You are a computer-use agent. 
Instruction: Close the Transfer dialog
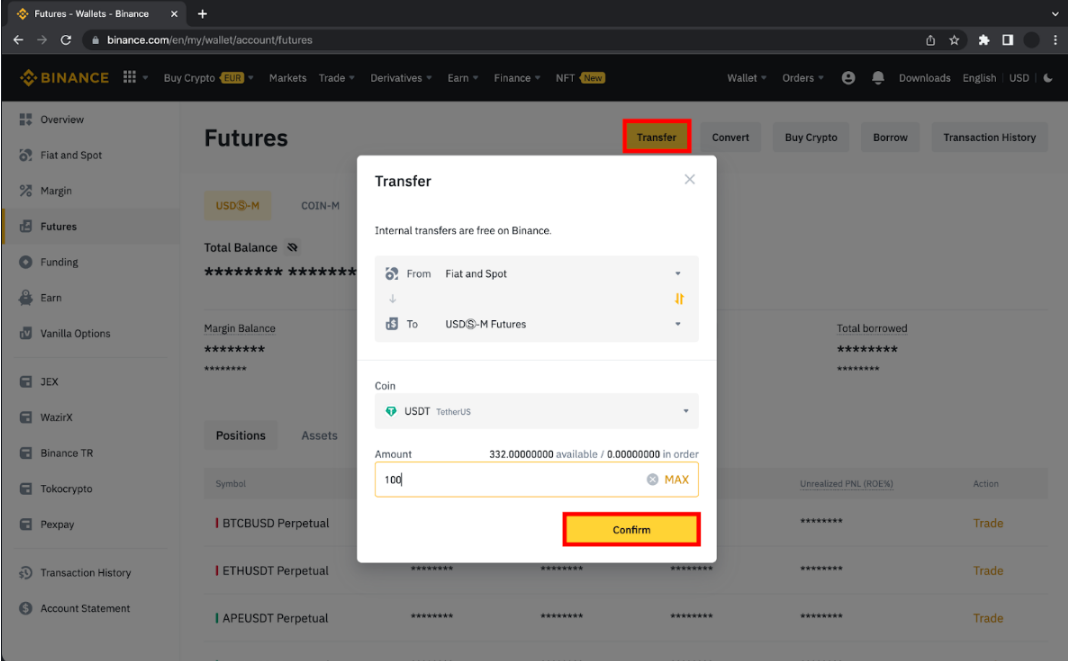pos(689,179)
